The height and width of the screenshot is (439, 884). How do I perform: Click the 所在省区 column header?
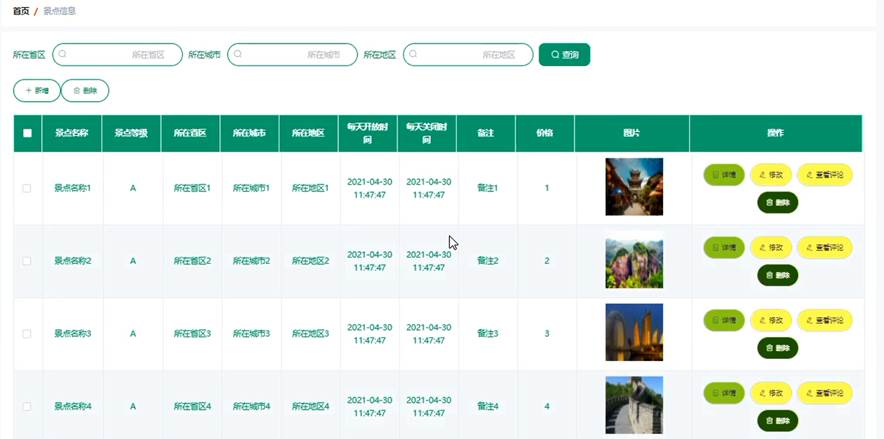tap(191, 134)
